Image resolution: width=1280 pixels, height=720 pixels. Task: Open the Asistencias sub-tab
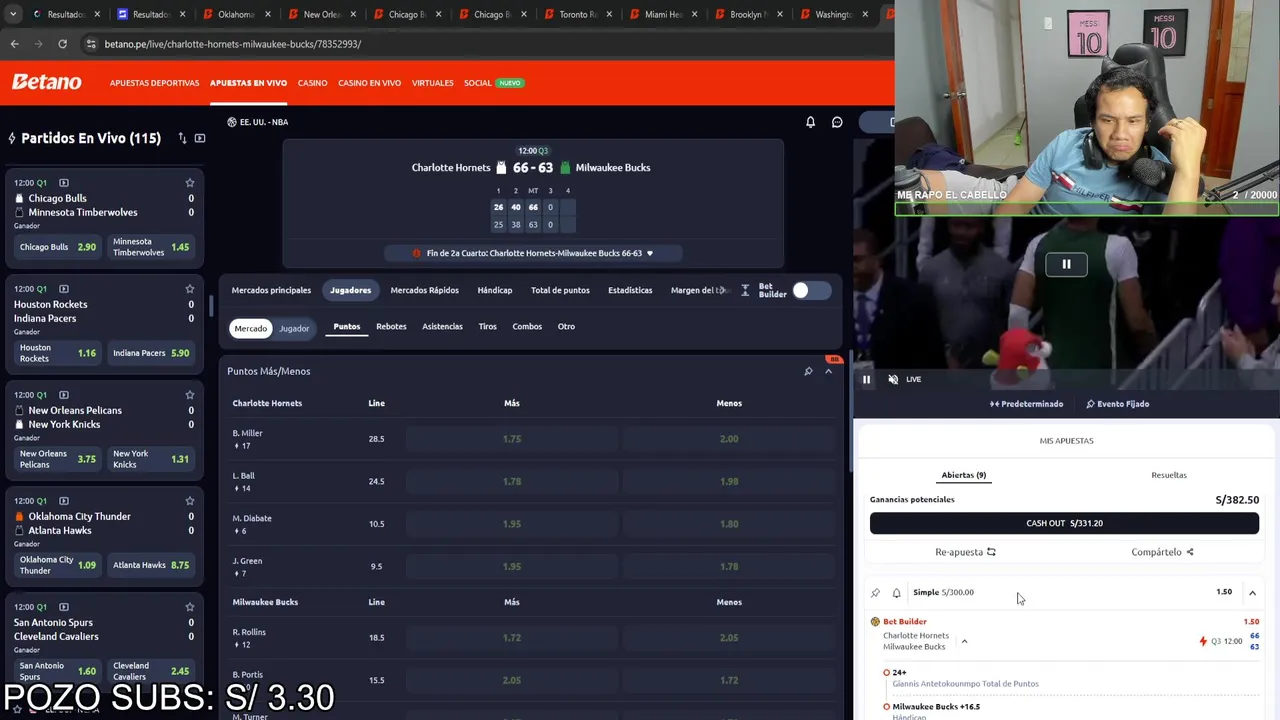442,326
